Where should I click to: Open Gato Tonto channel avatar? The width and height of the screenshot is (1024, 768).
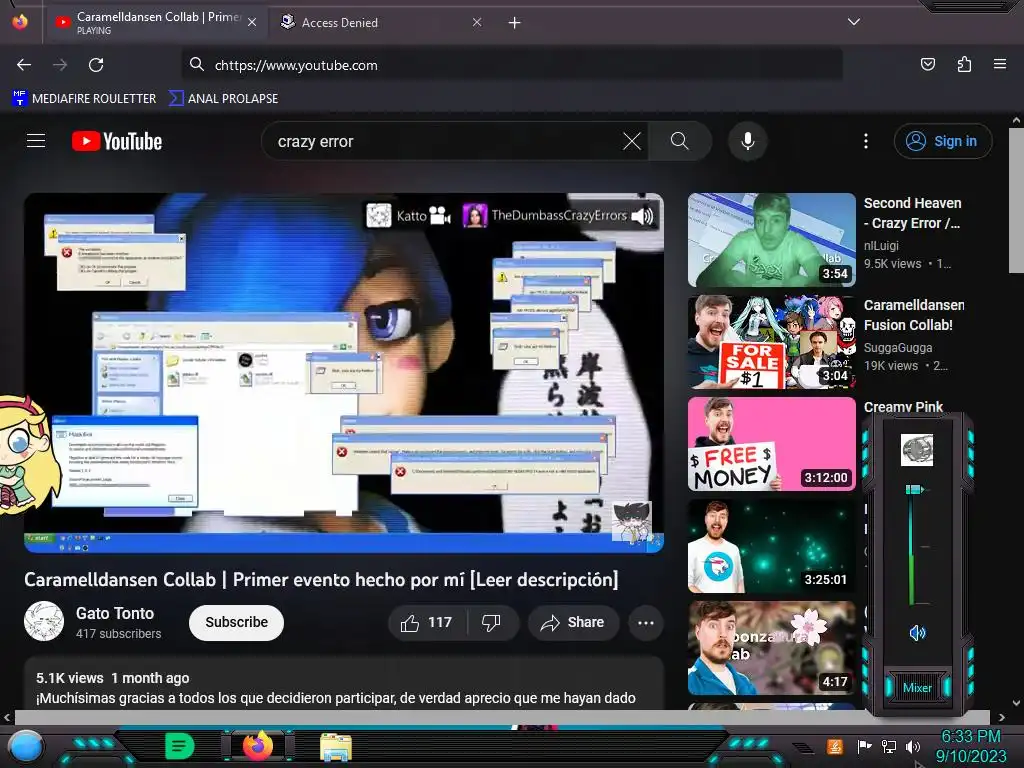[x=44, y=621]
